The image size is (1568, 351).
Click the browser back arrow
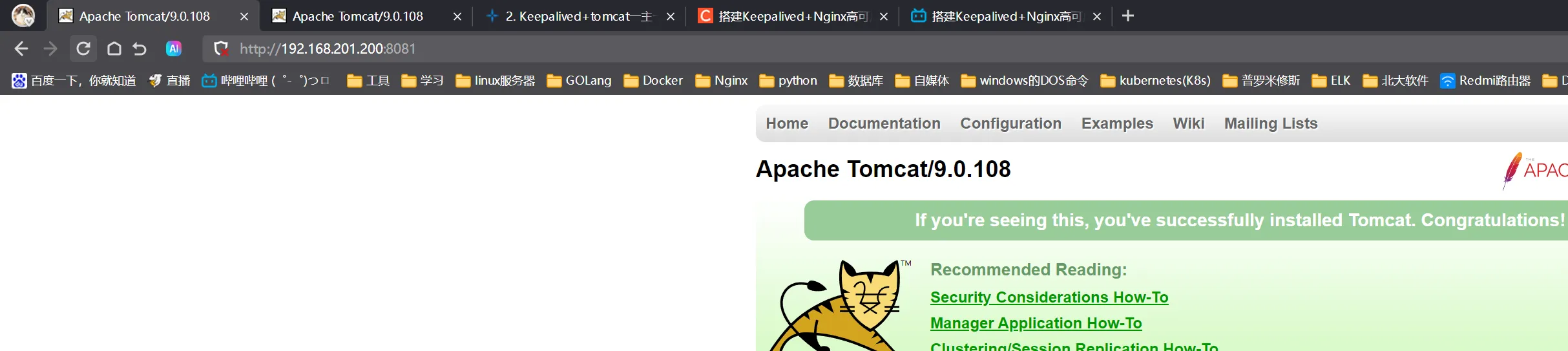(x=21, y=48)
